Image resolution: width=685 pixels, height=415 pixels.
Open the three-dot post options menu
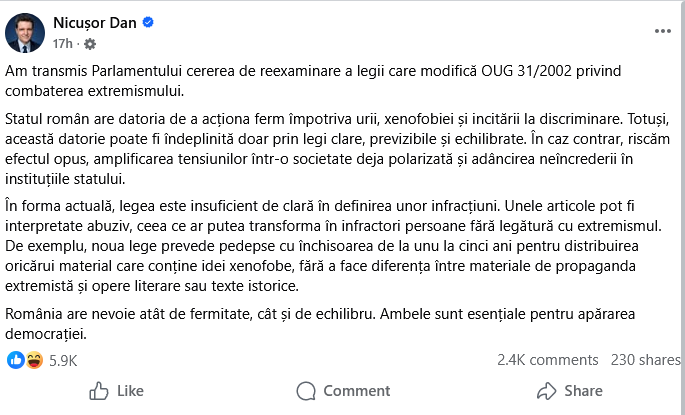coord(662,31)
